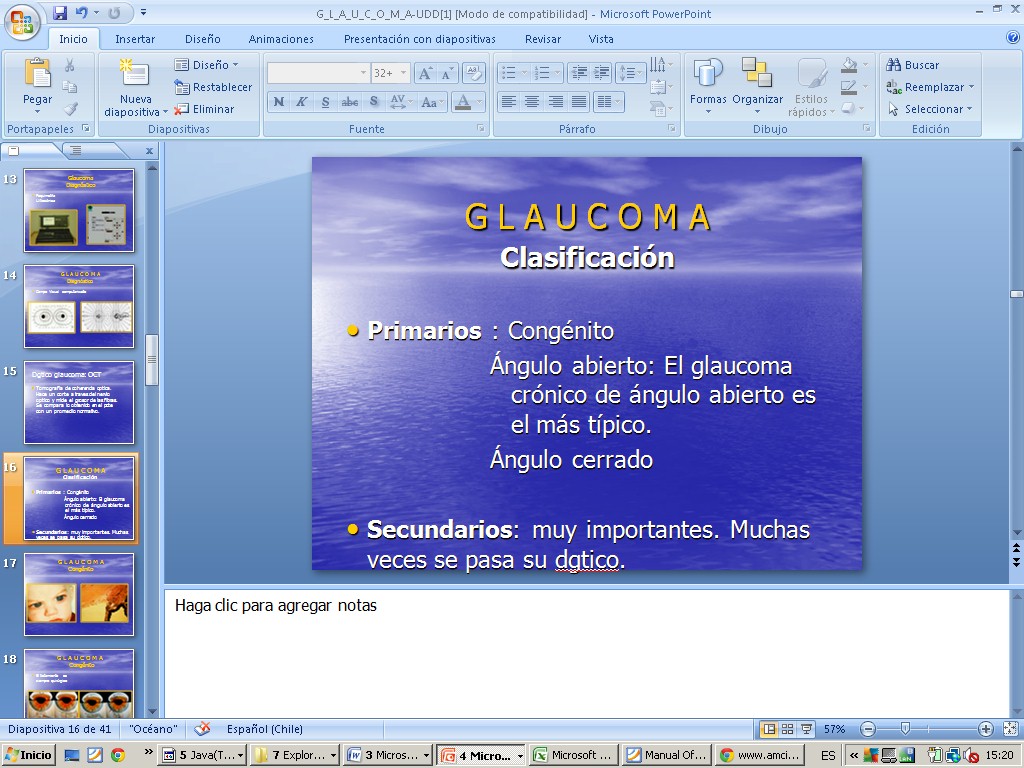Click the Formas shapes icon
The image size is (1024, 768).
(708, 83)
